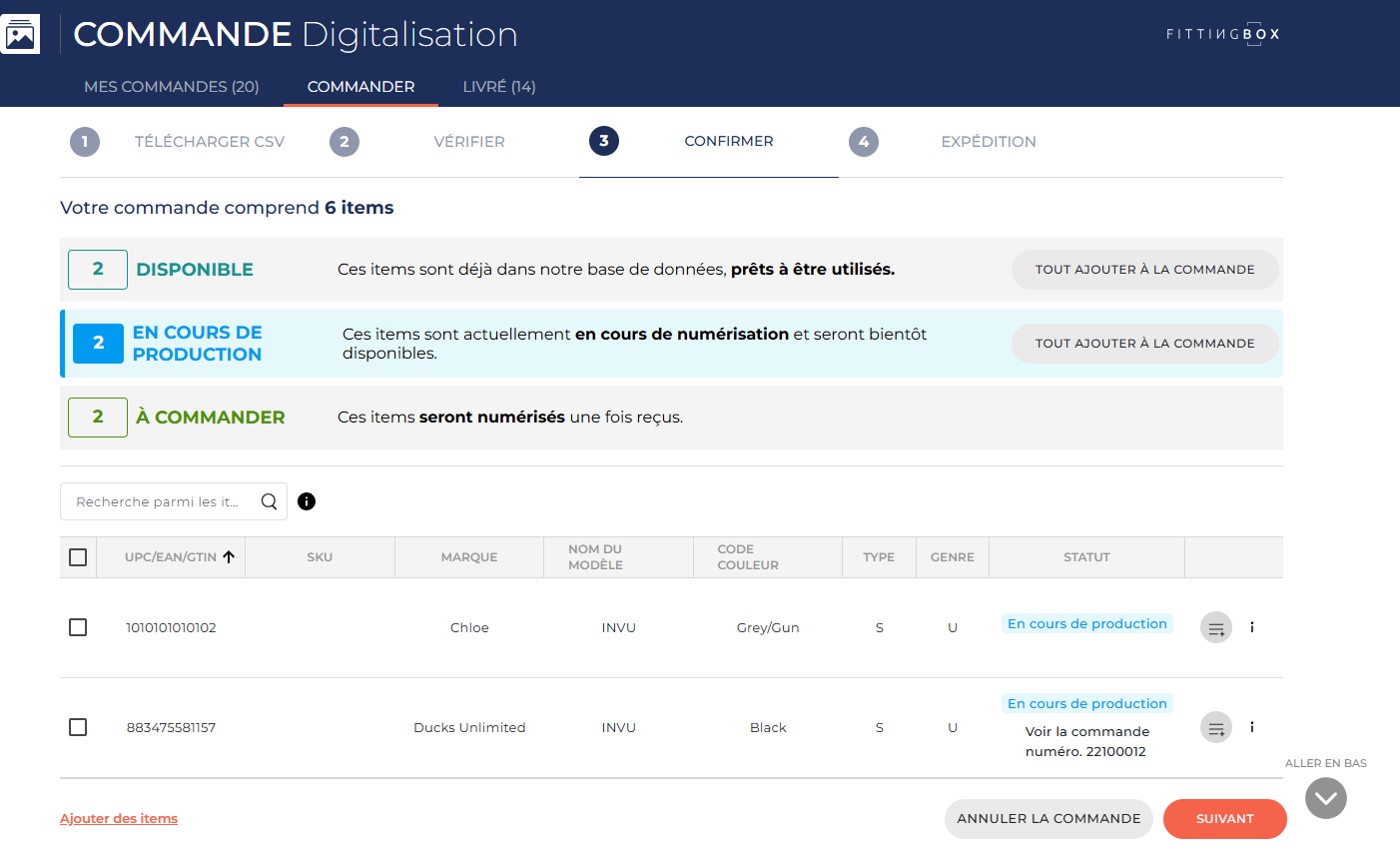This screenshot has width=1400, height=851.
Task: Click the image gallery logo icon
Action: [20, 35]
